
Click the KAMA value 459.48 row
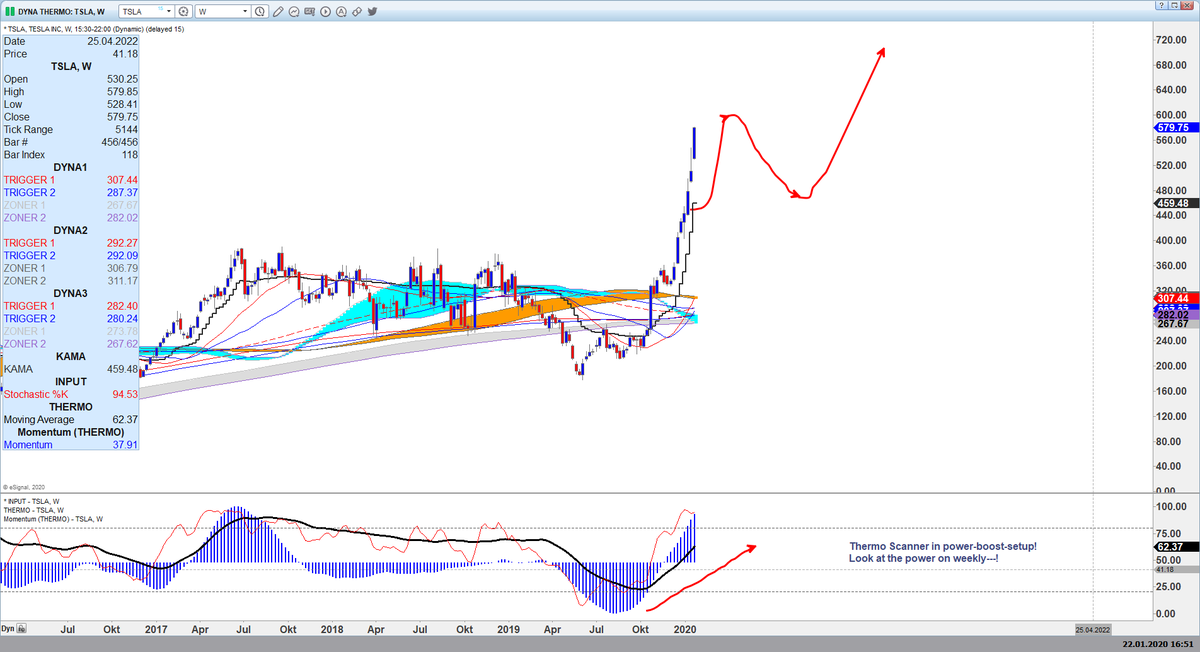[x=70, y=369]
